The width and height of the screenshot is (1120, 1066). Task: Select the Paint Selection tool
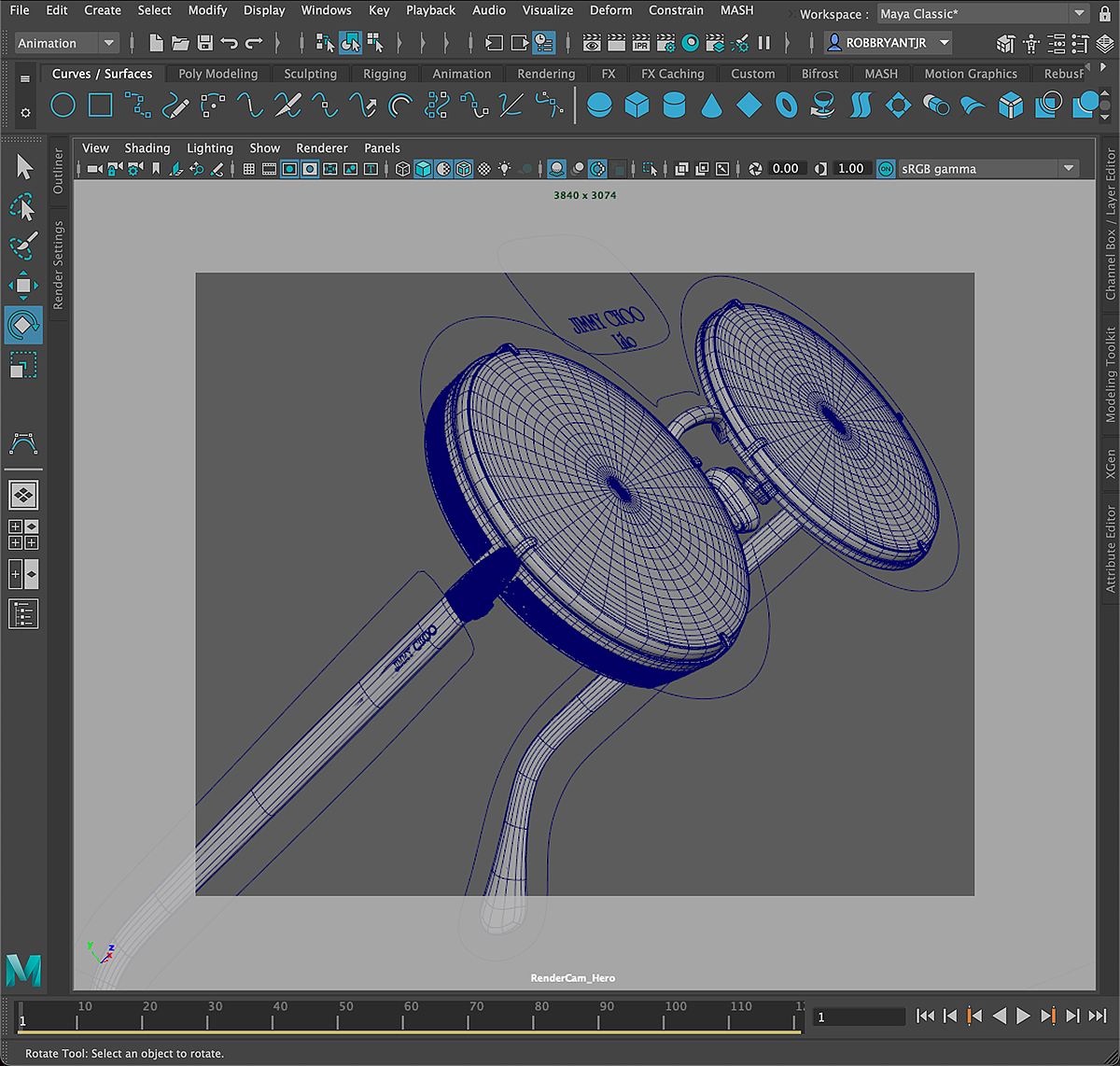(x=23, y=245)
